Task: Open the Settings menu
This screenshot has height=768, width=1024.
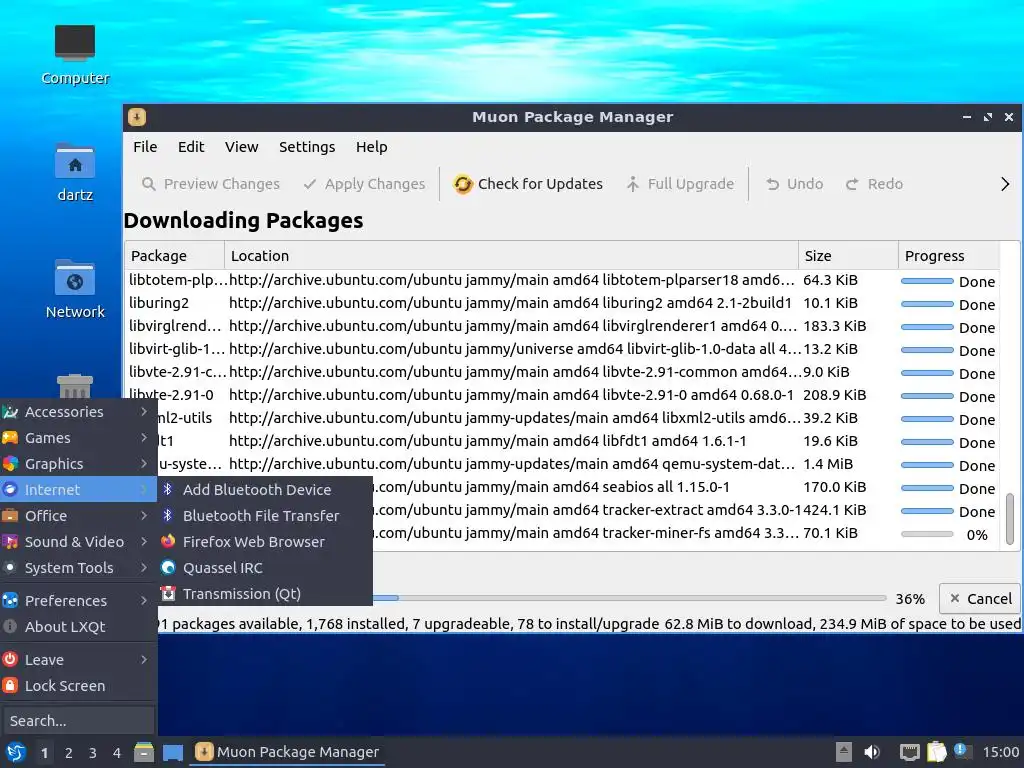Action: click(307, 147)
